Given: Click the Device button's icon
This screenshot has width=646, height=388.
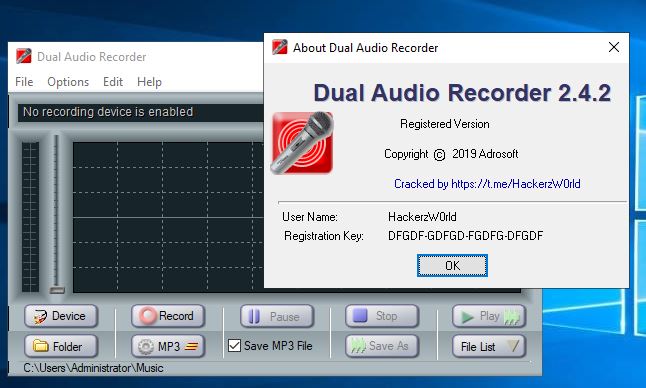Looking at the screenshot, I should [x=40, y=316].
